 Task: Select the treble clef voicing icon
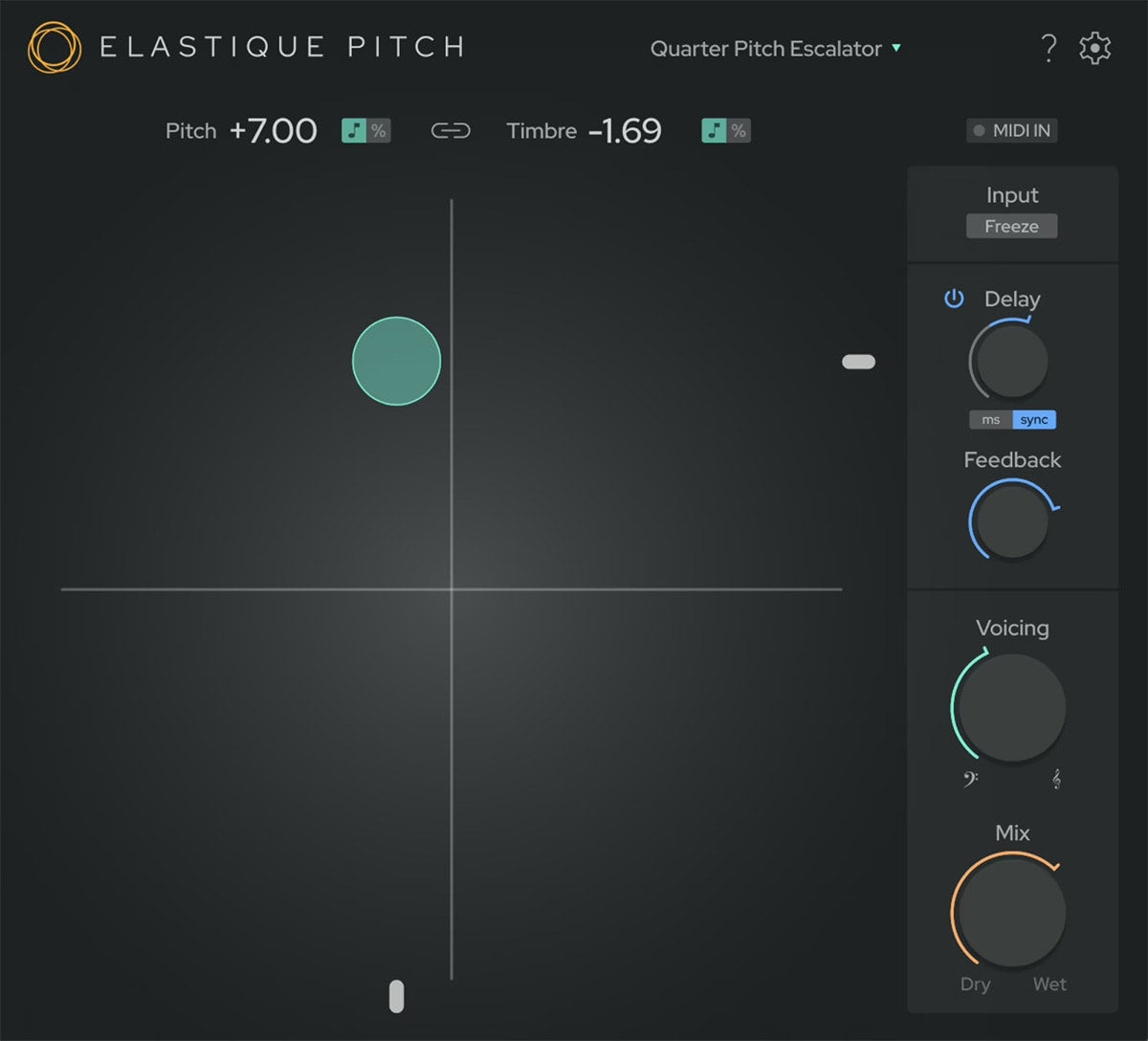(x=1055, y=778)
